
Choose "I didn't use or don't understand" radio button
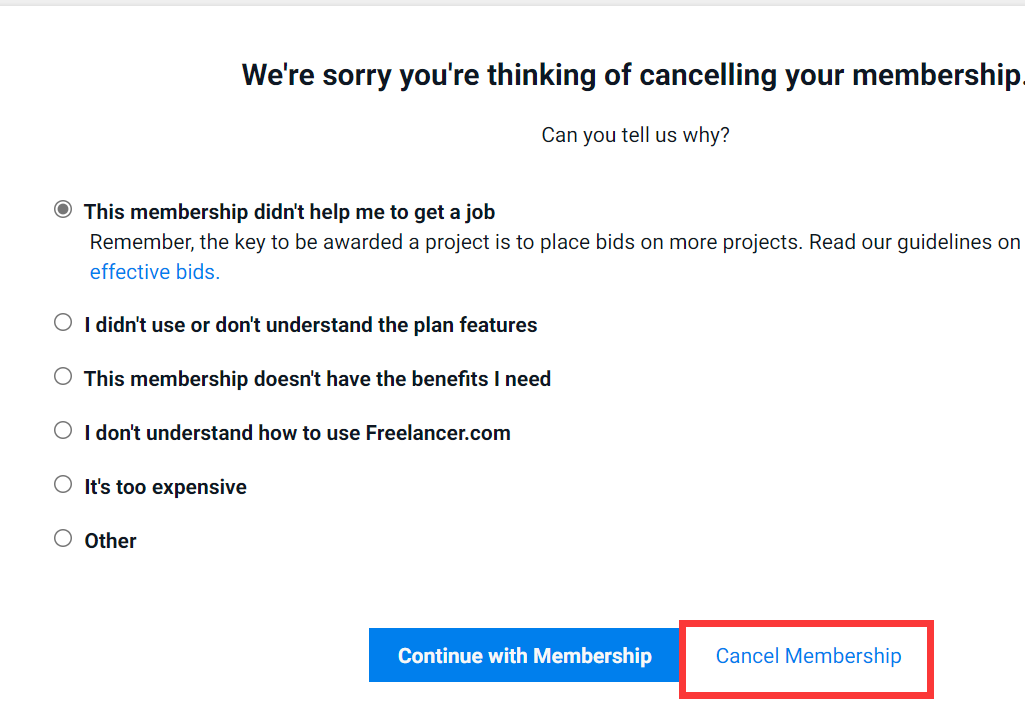(63, 322)
